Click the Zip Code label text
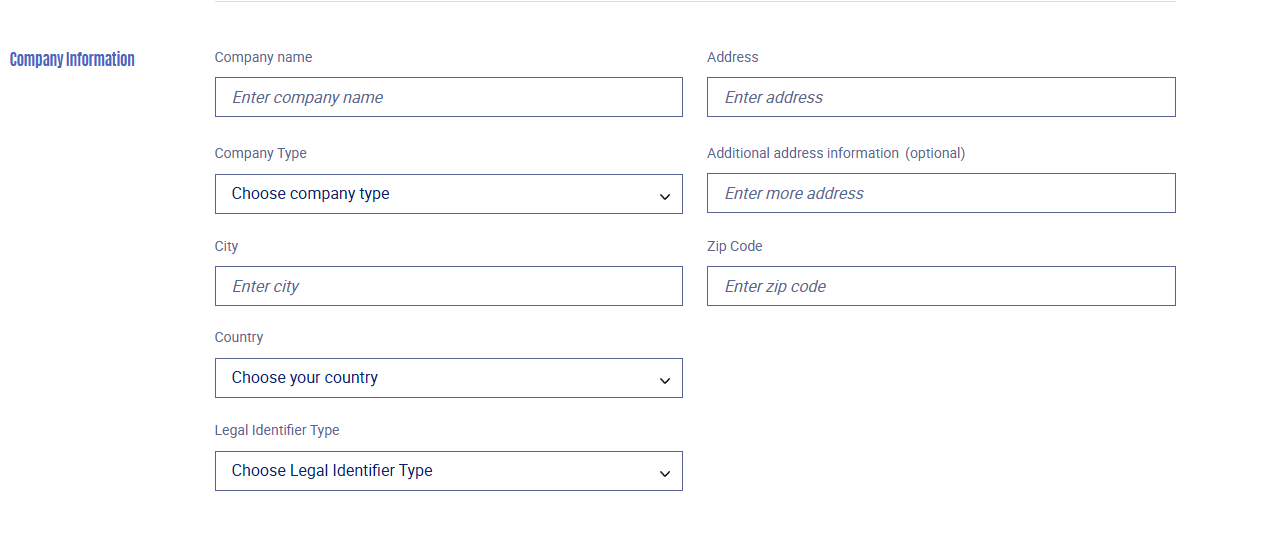 pos(735,246)
